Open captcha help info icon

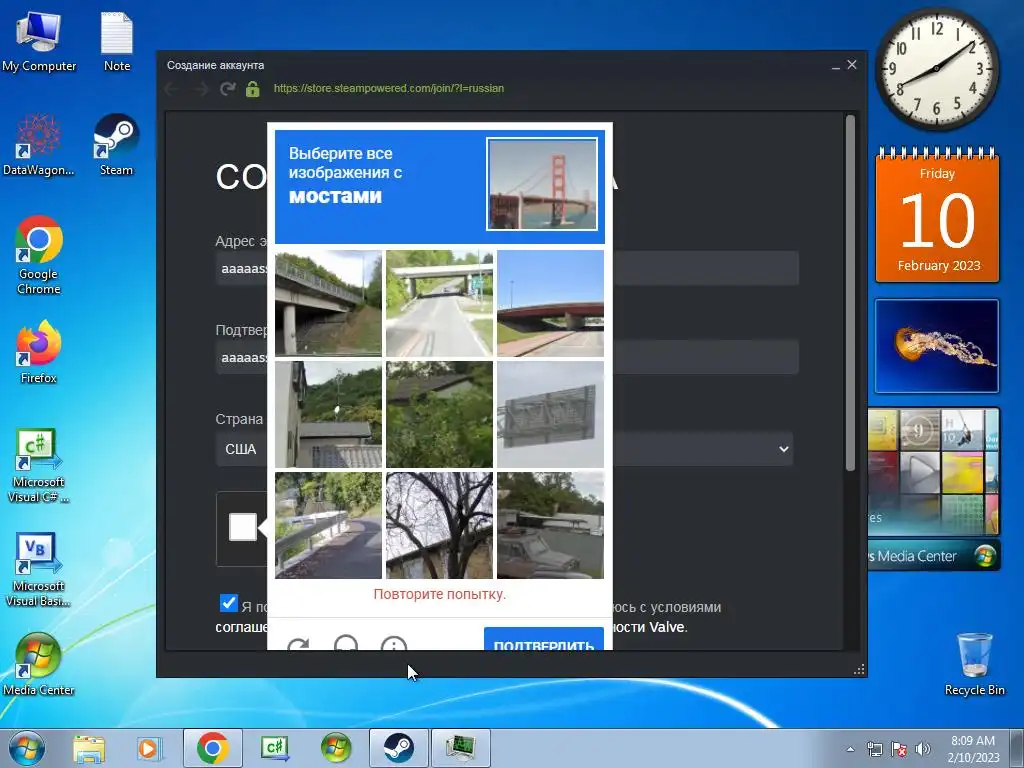(x=394, y=643)
